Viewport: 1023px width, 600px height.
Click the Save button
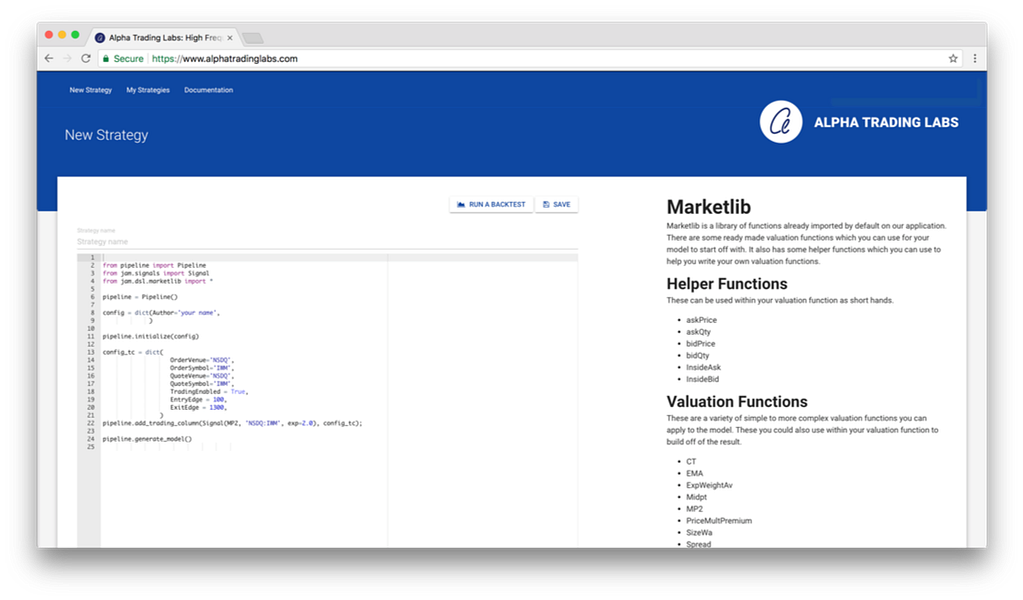pyautogui.click(x=557, y=204)
